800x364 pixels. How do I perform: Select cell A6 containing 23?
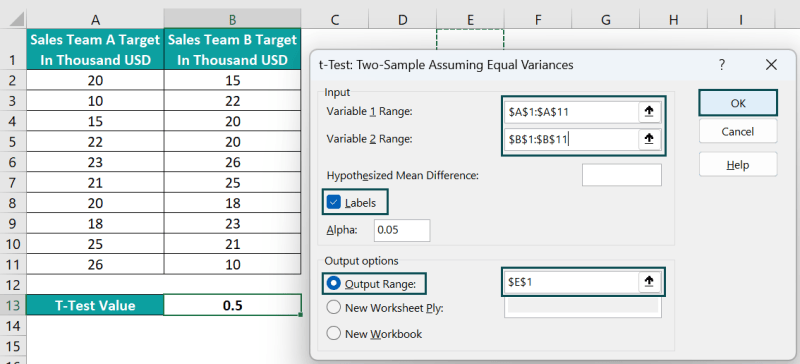[95, 162]
